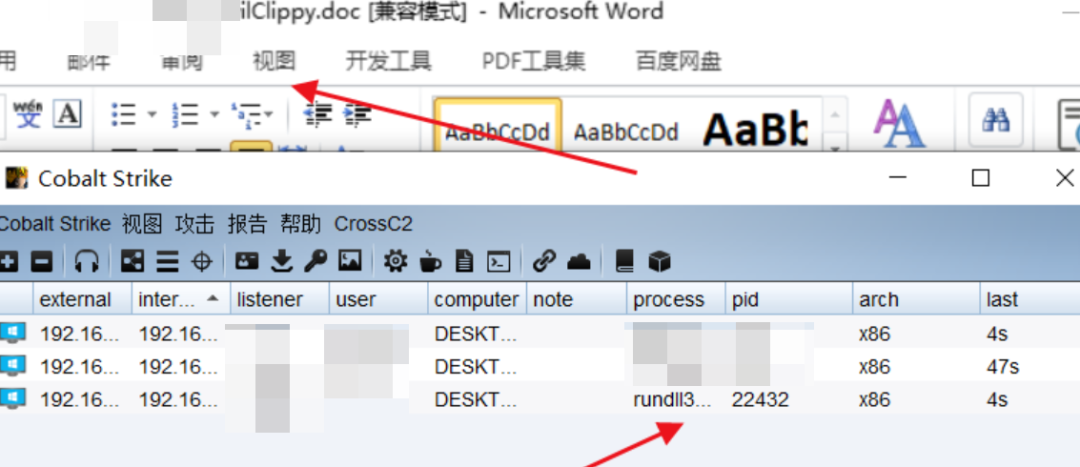
Task: Sort by the inter... column header
Action: pyautogui.click(x=181, y=300)
